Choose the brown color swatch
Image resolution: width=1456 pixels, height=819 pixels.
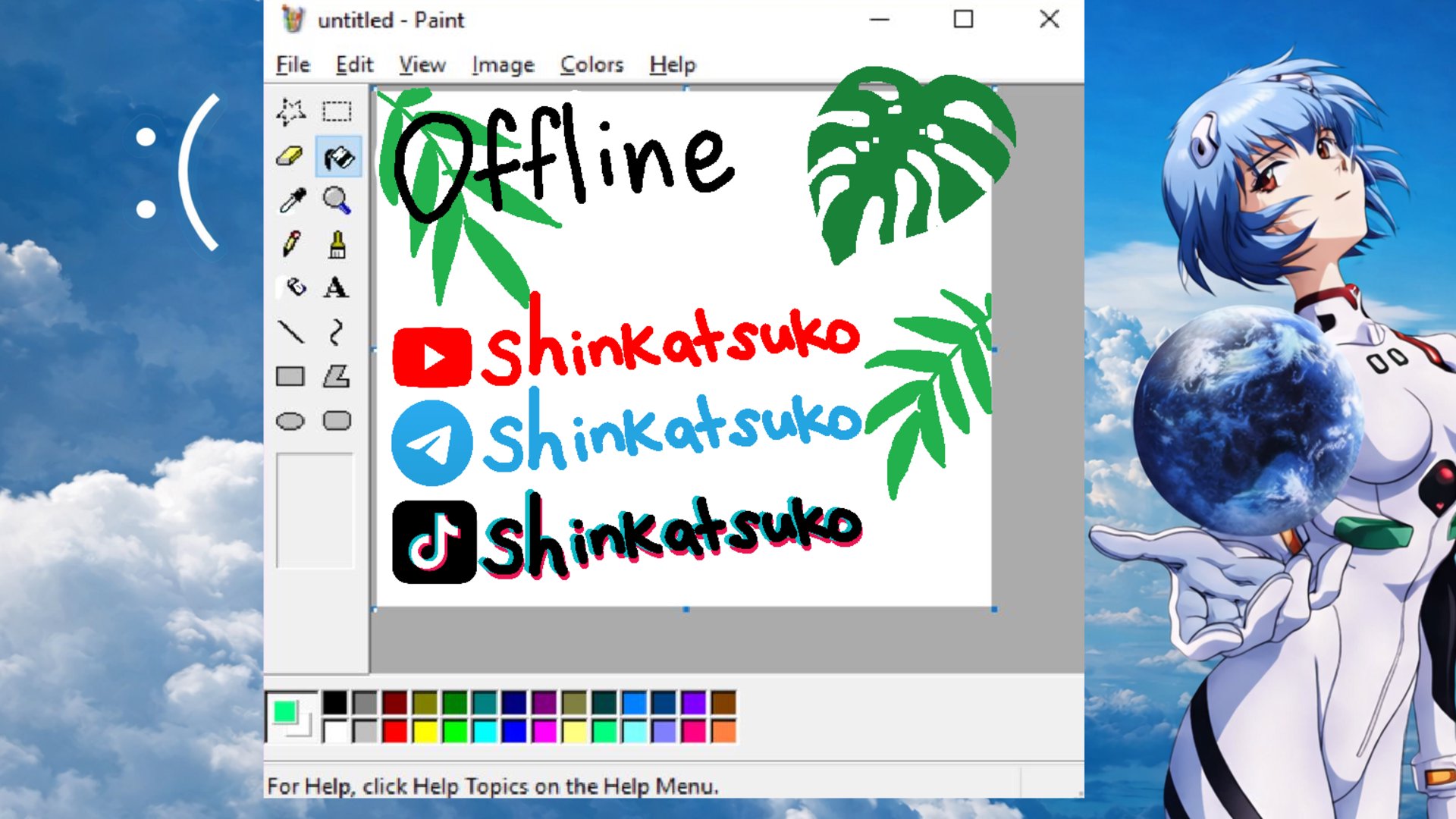723,702
